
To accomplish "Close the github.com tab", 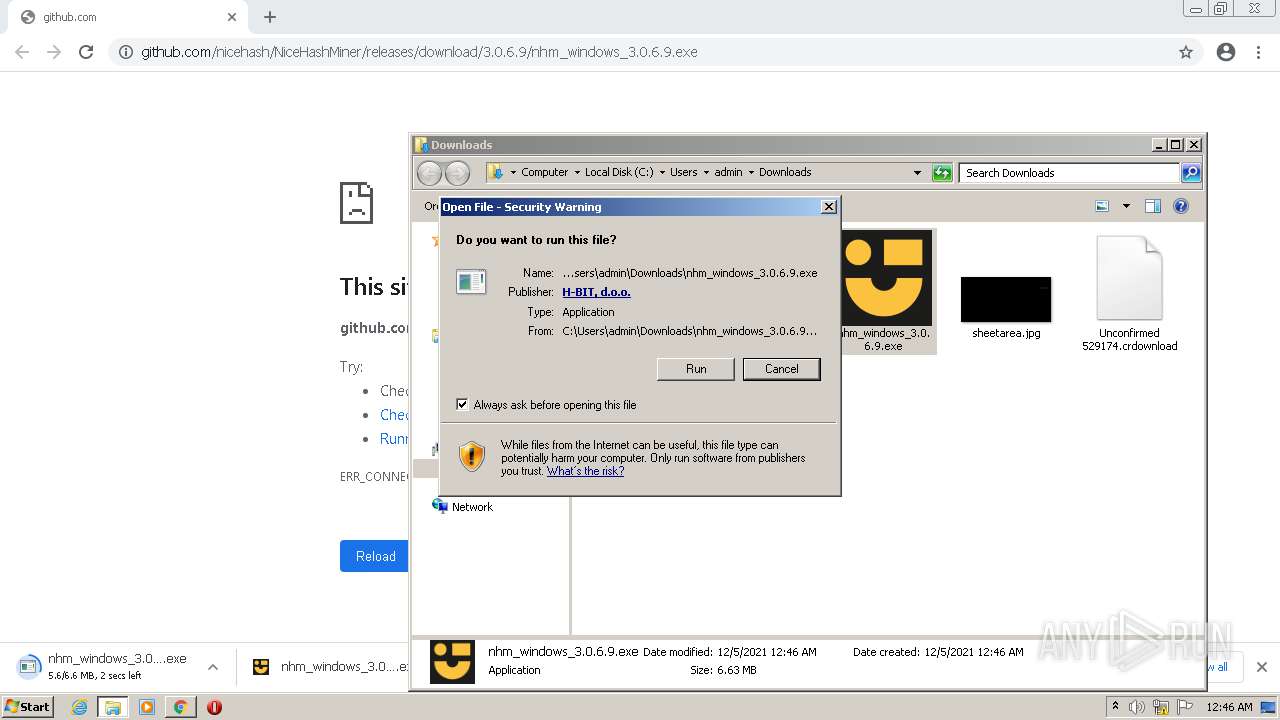I will pos(232,17).
